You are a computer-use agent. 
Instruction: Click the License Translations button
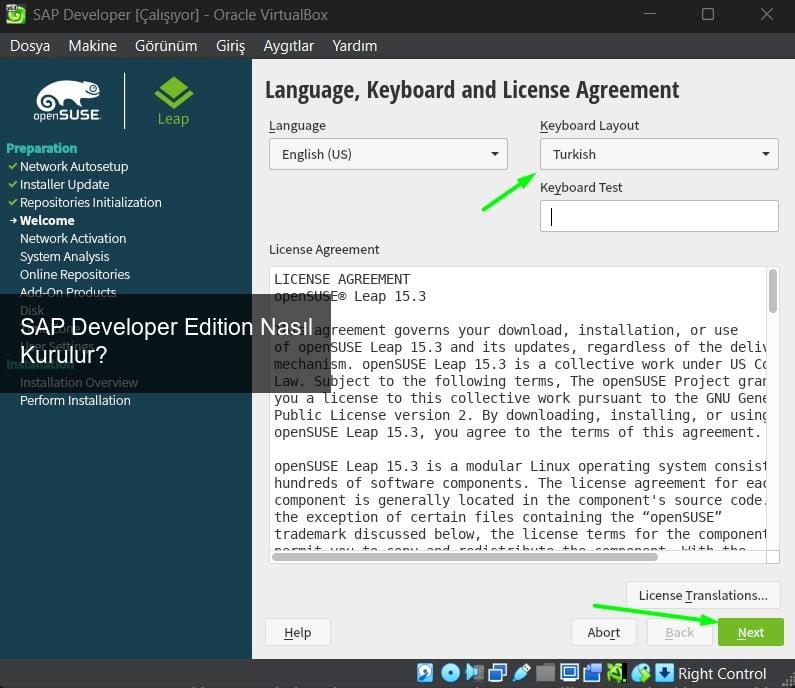tap(703, 595)
